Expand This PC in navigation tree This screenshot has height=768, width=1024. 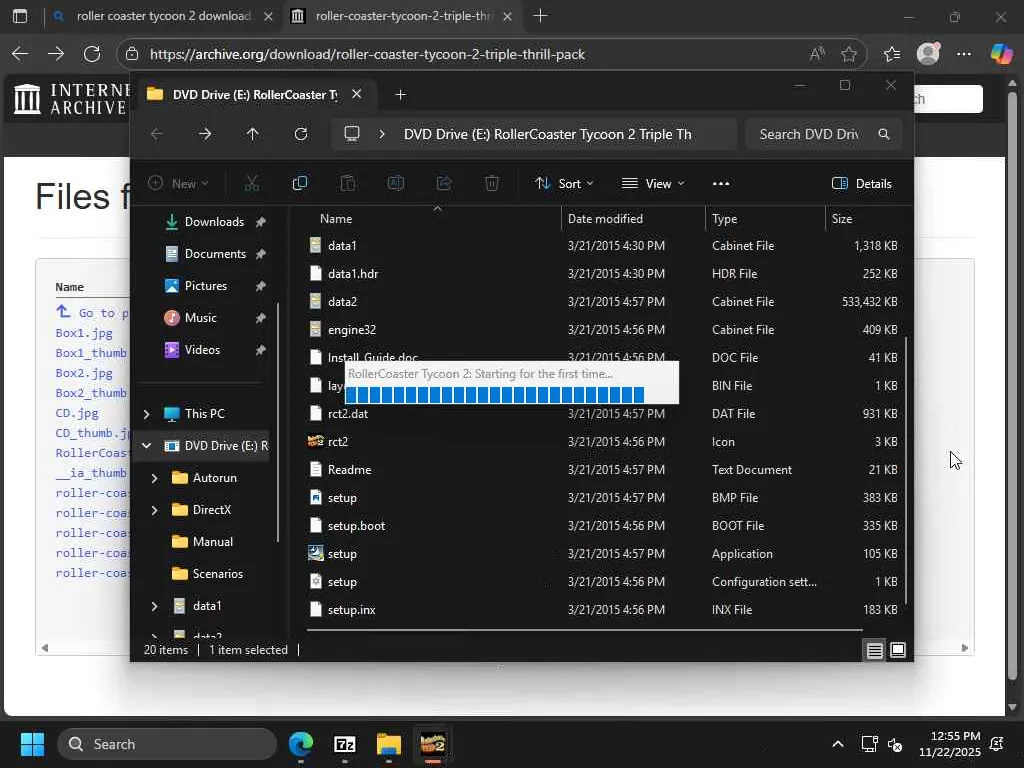click(x=146, y=414)
